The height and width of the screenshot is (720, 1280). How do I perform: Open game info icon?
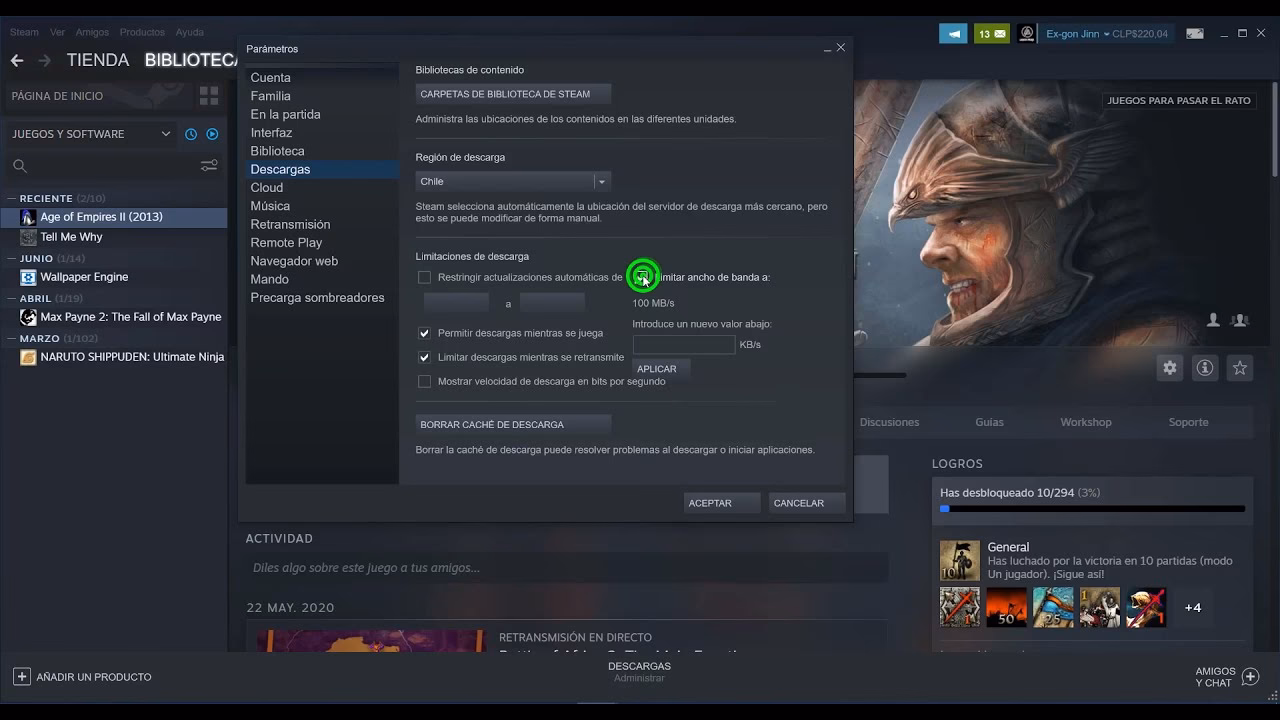[x=1205, y=368]
